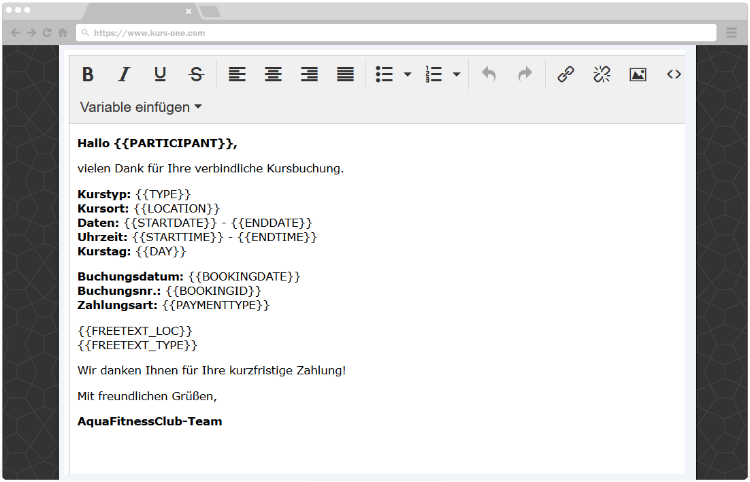
Task: Open a new browser tab
Action: (210, 11)
